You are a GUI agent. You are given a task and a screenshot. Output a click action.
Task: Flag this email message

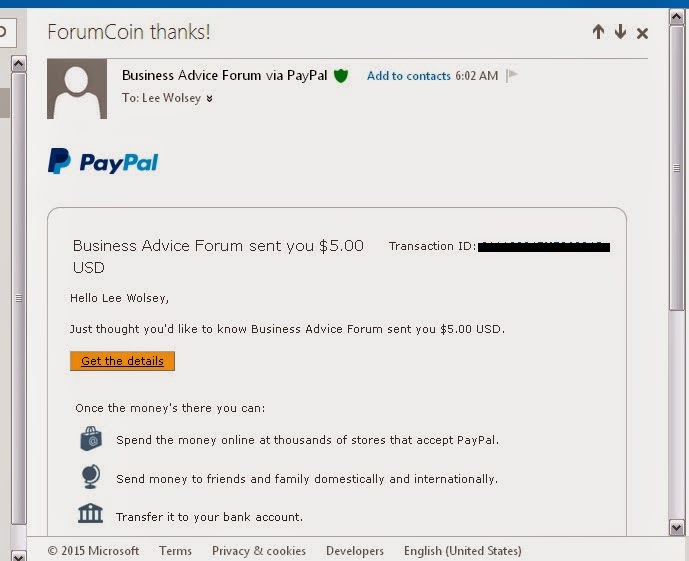tap(511, 76)
